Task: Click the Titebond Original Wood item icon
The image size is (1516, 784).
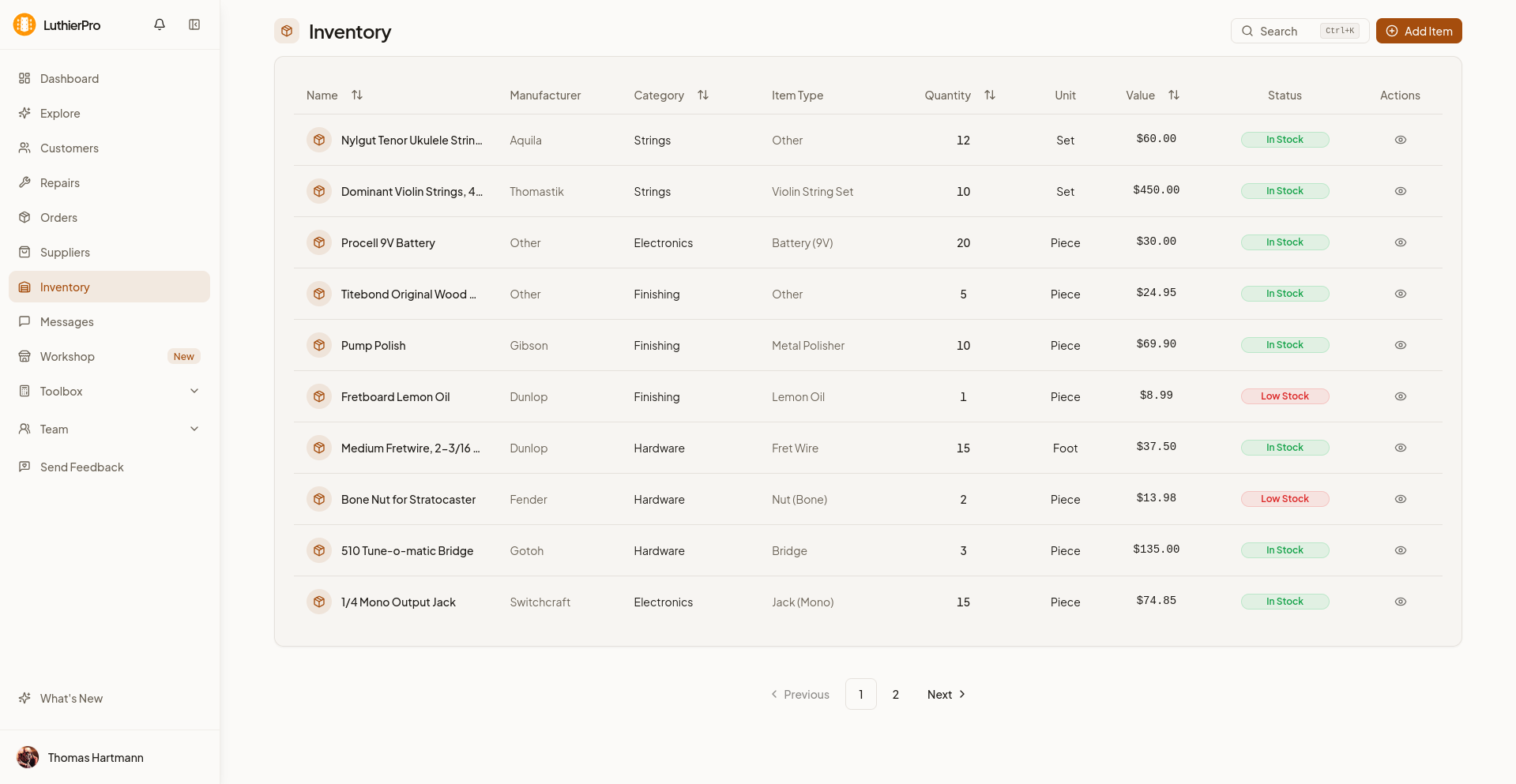Action: tap(319, 294)
